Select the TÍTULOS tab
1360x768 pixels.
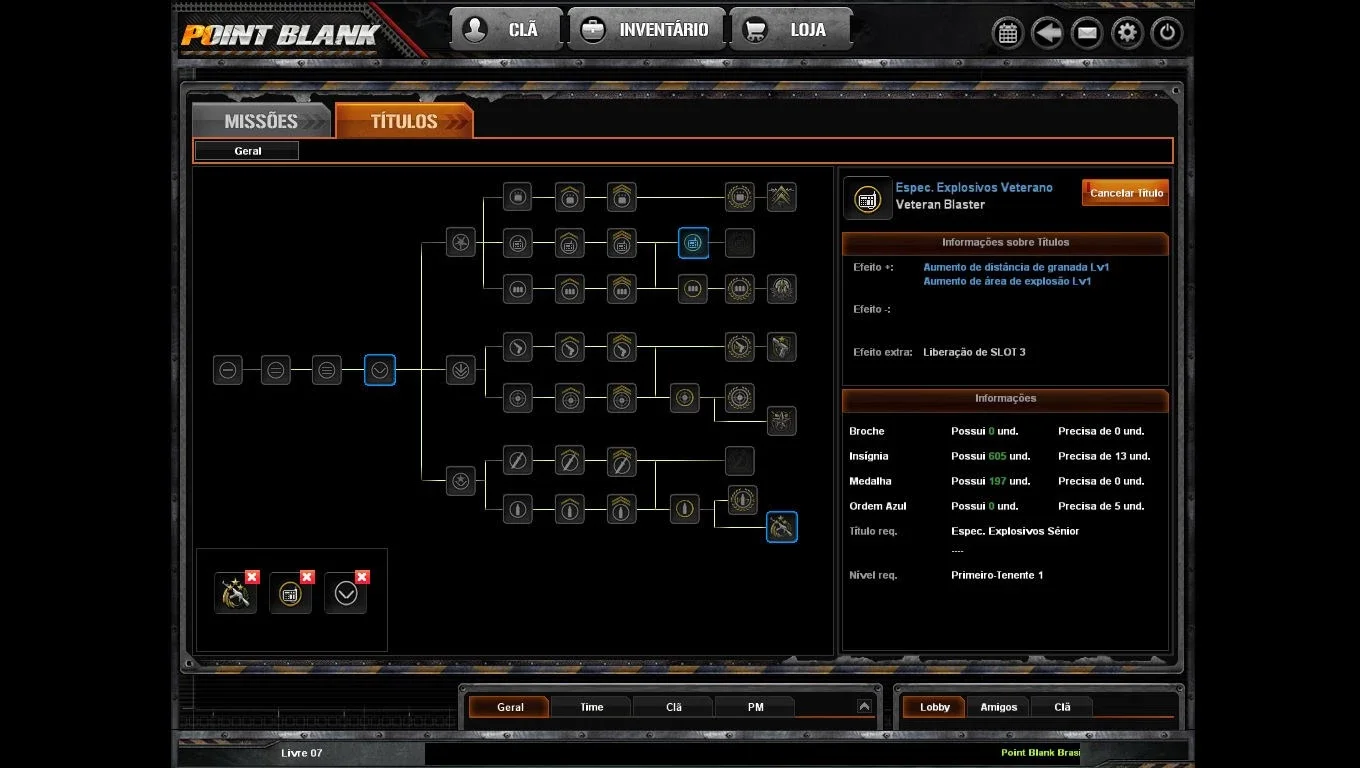(404, 121)
